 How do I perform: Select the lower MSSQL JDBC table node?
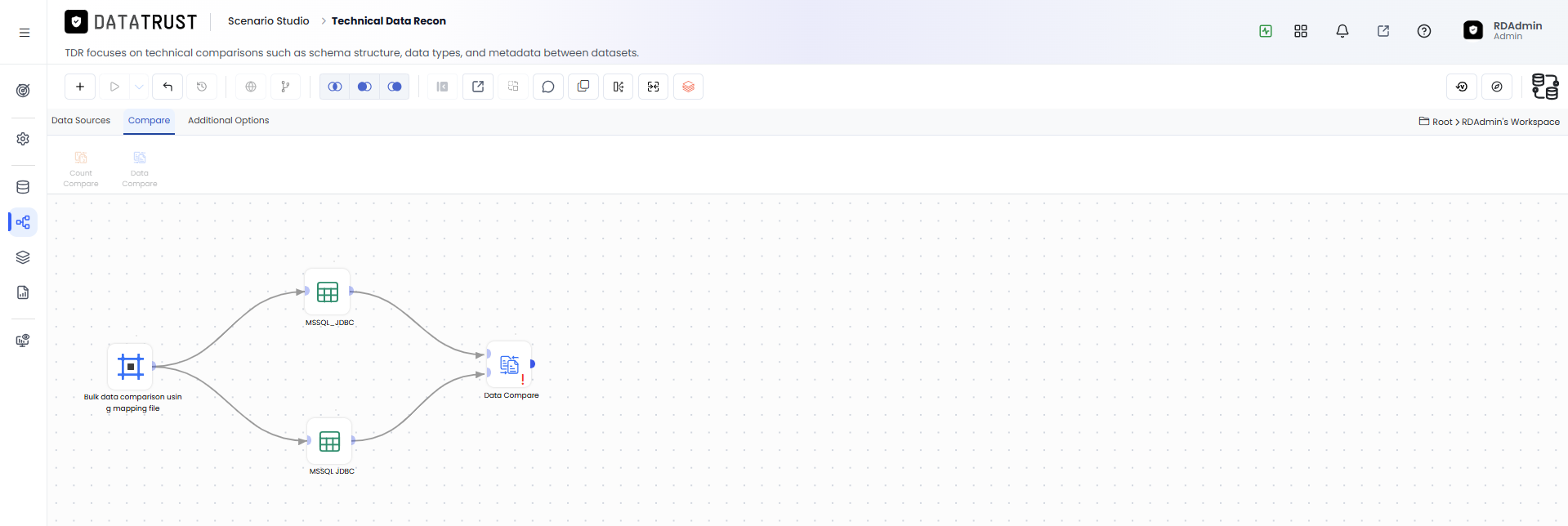coord(329,441)
